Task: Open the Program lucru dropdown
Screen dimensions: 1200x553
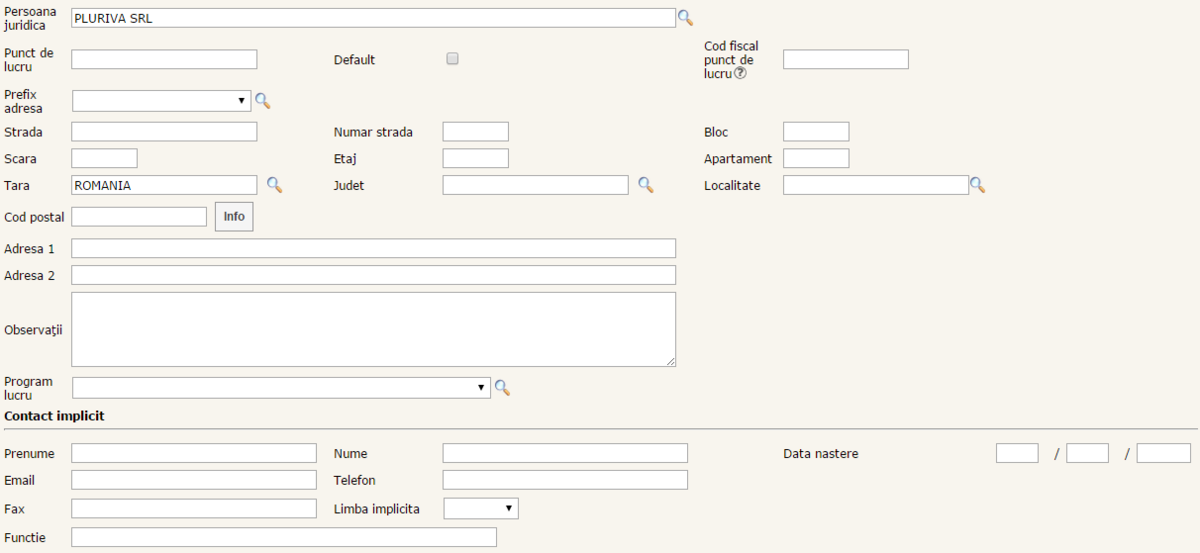Action: (280, 388)
